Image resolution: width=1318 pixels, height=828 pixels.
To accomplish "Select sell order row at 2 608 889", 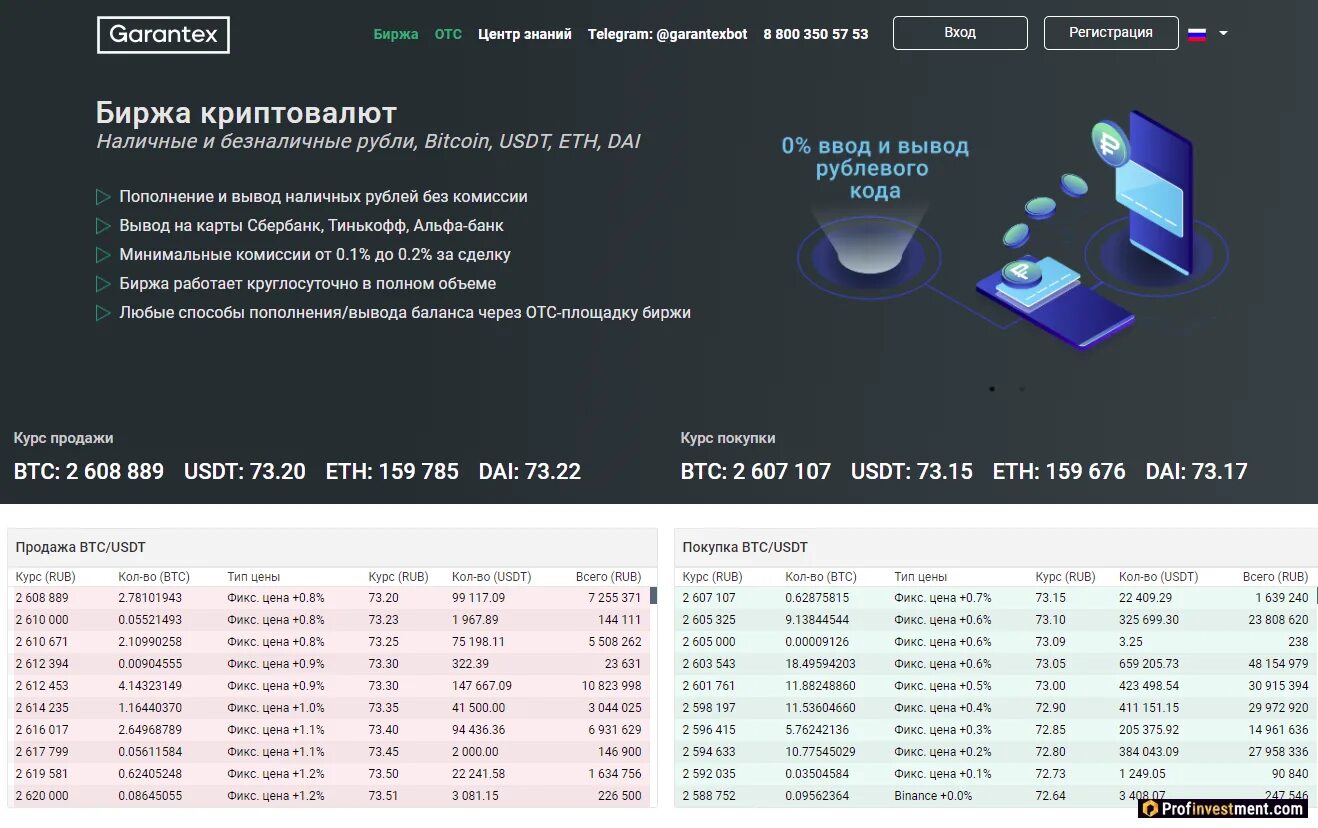I will (x=329, y=598).
